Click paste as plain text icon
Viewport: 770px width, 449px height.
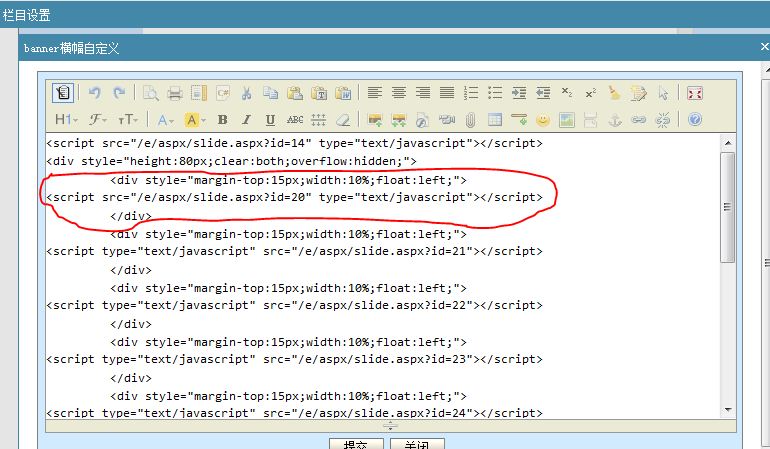319,93
